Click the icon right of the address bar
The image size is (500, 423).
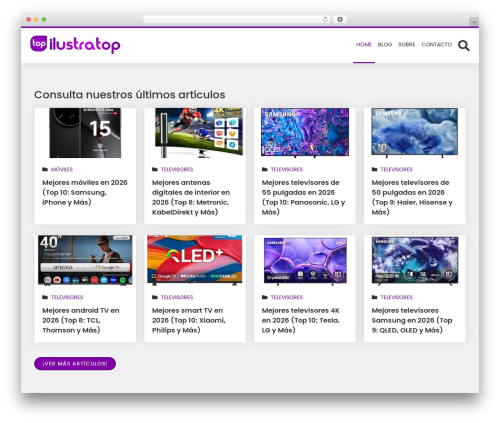340,19
